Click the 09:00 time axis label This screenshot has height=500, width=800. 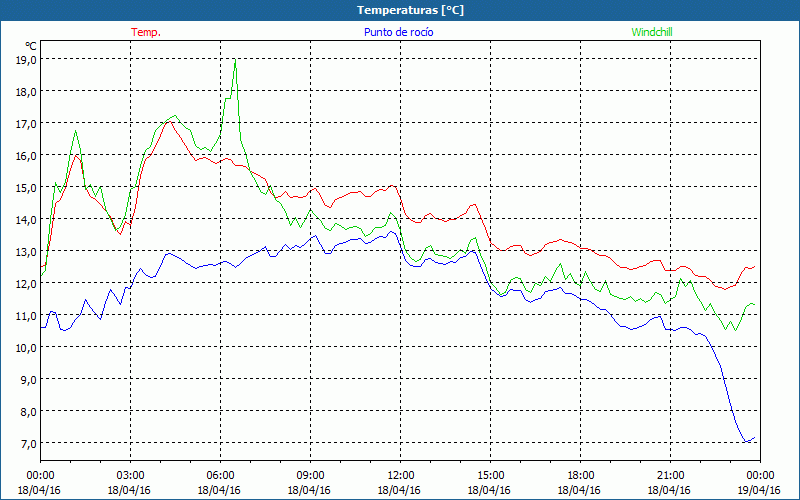(310, 475)
